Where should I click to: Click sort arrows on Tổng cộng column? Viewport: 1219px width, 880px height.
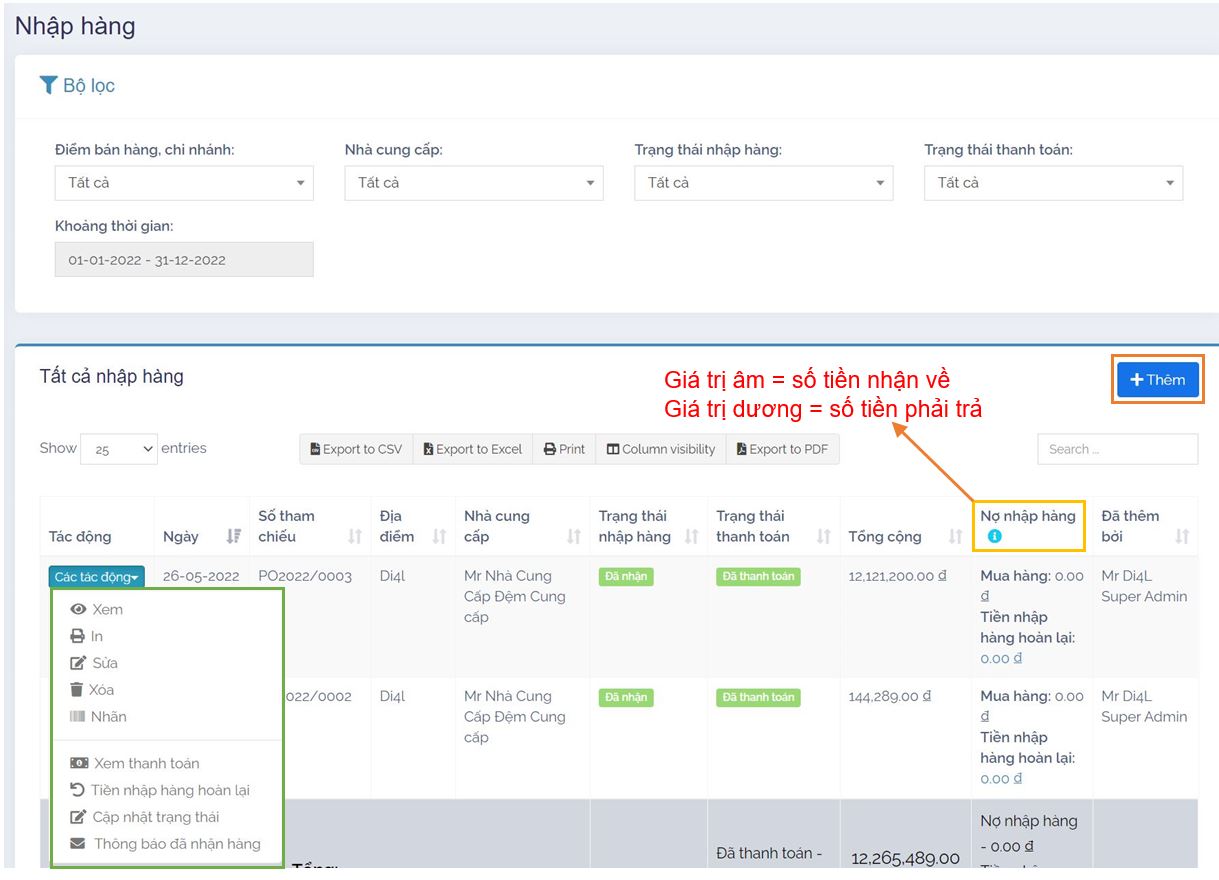955,537
